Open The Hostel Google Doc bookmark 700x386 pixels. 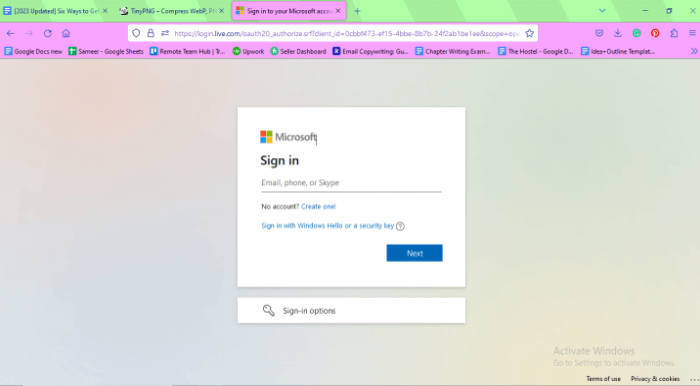[536, 51]
